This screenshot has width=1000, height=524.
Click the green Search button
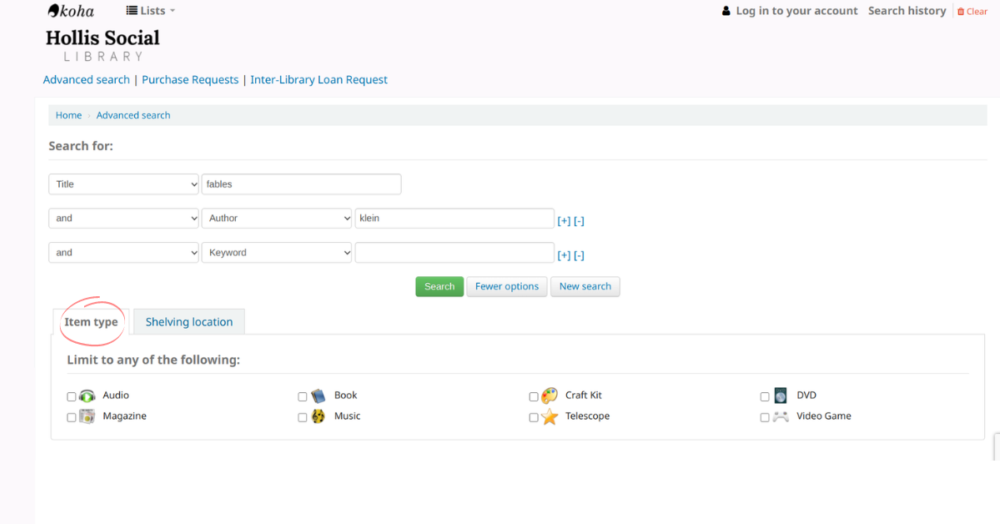[439, 286]
